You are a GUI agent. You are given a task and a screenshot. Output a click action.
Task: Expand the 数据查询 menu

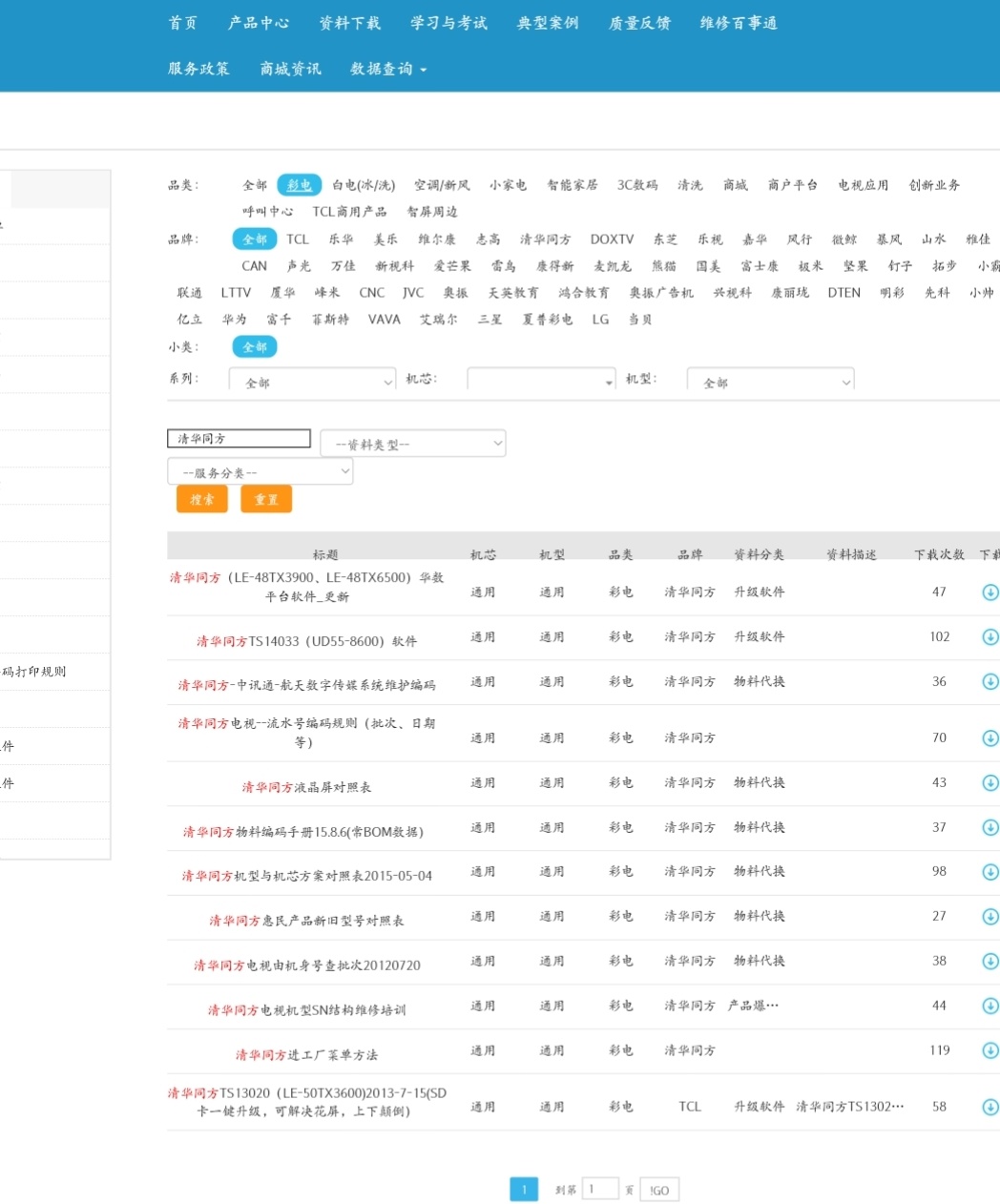(388, 69)
